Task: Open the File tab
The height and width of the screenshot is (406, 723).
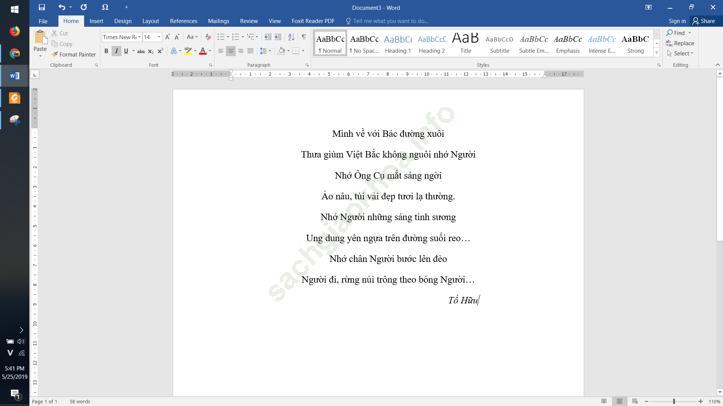Action: click(x=43, y=21)
